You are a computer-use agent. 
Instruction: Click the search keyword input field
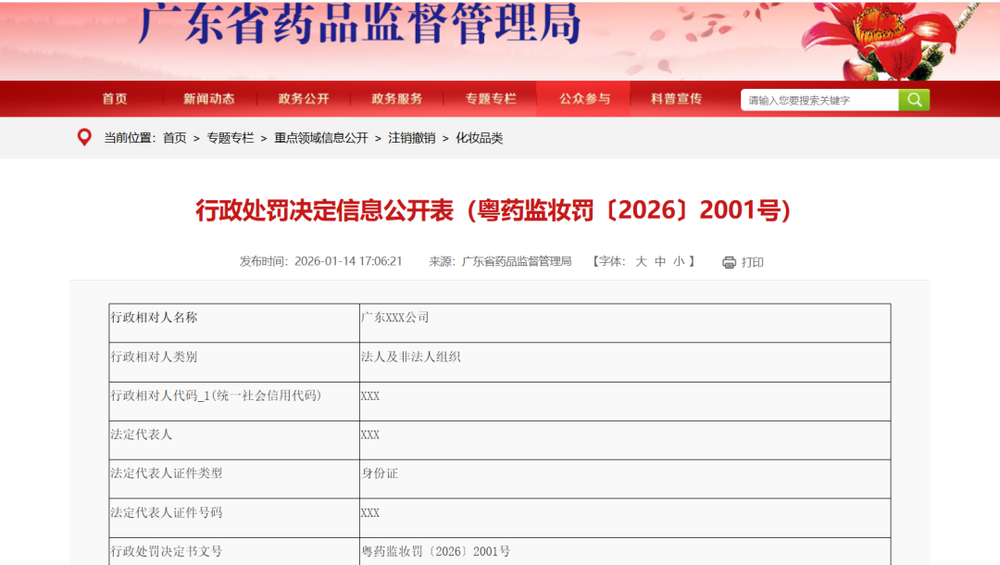819,100
